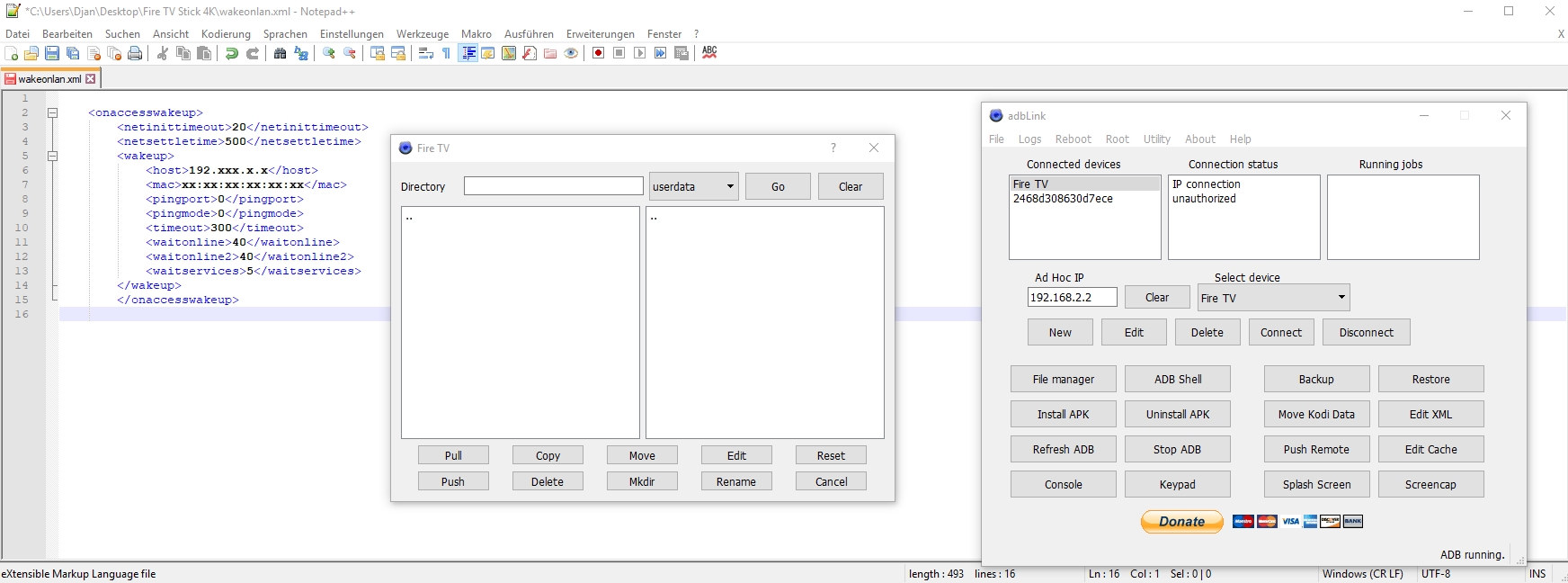Screen dimensions: 1568x583
Task: Open the Reboot menu in adbLink
Action: [1073, 139]
